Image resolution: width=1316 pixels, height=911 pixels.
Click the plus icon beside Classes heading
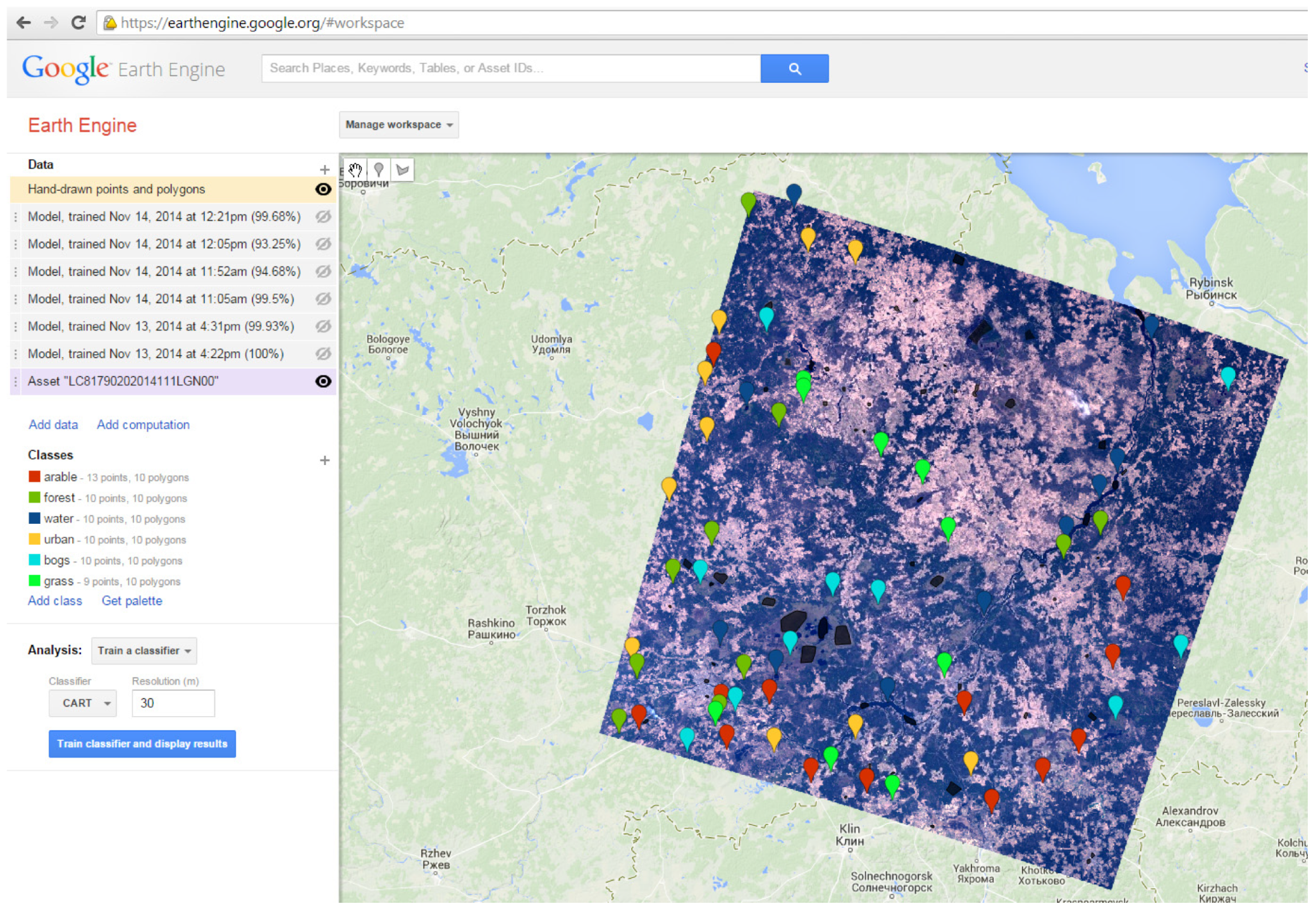[x=324, y=461]
